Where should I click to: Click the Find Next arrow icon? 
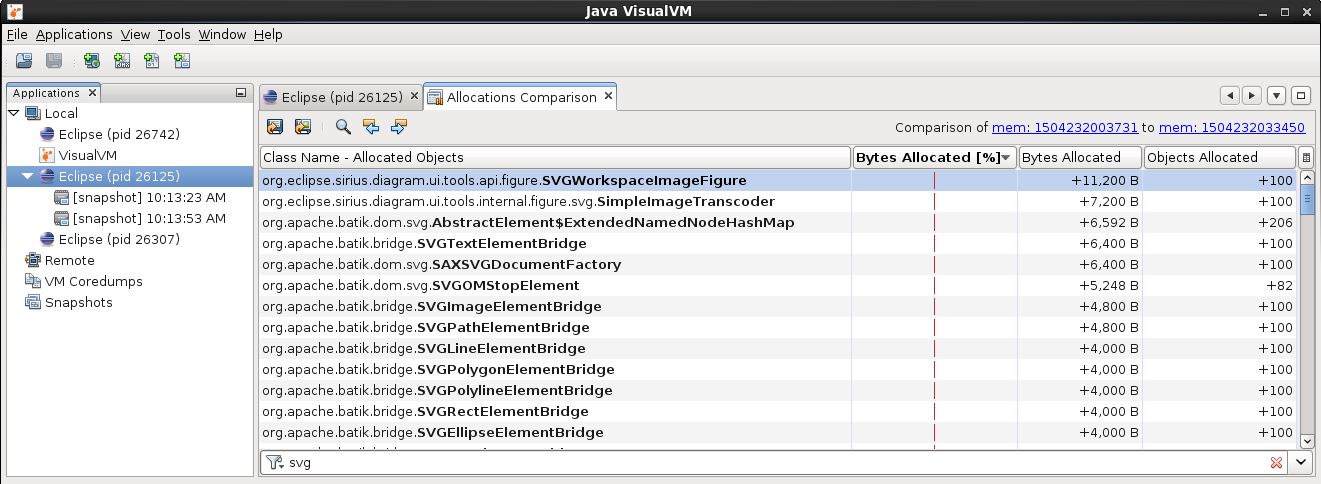[x=399, y=127]
